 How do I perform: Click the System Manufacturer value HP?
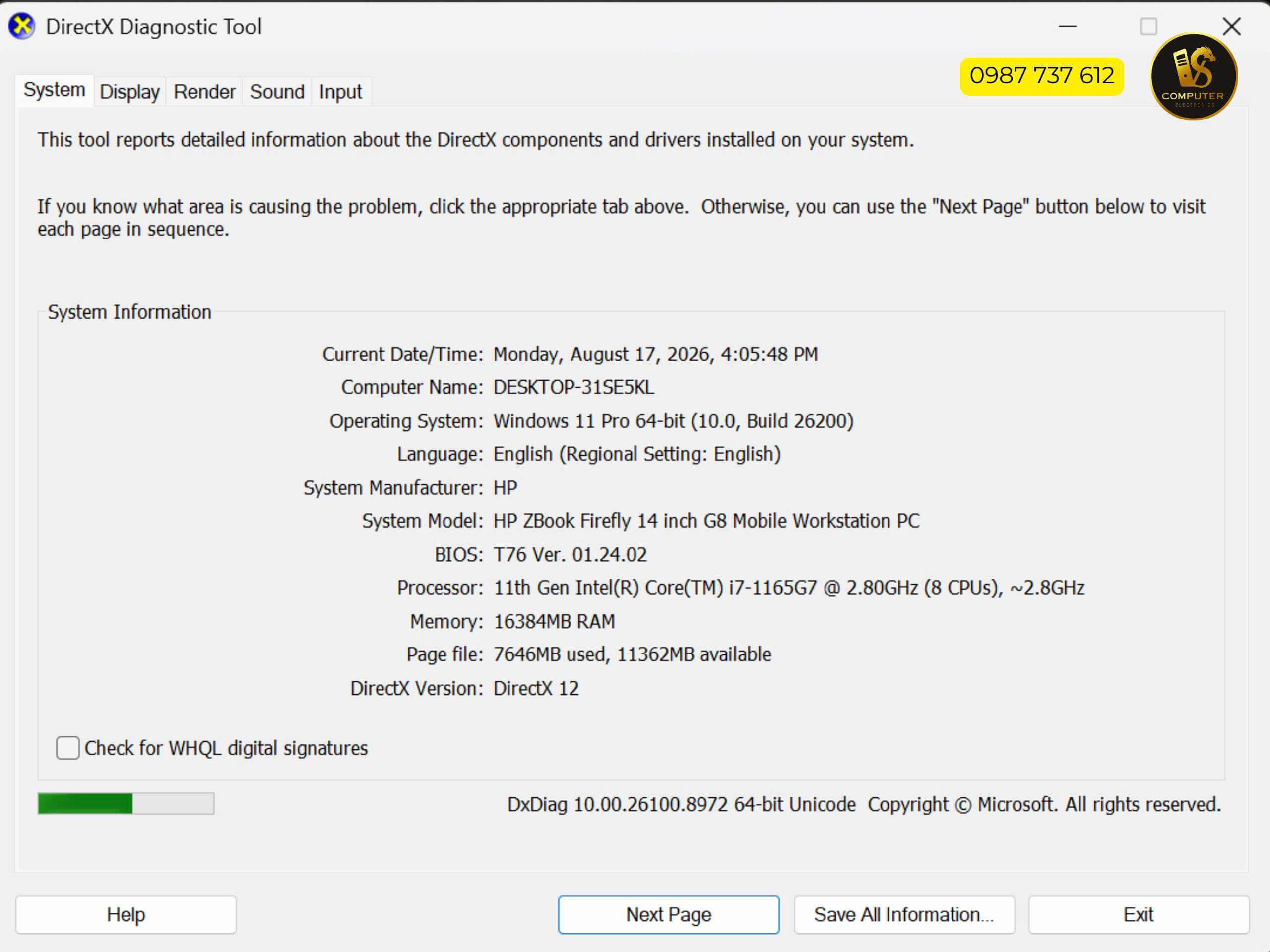pos(505,488)
